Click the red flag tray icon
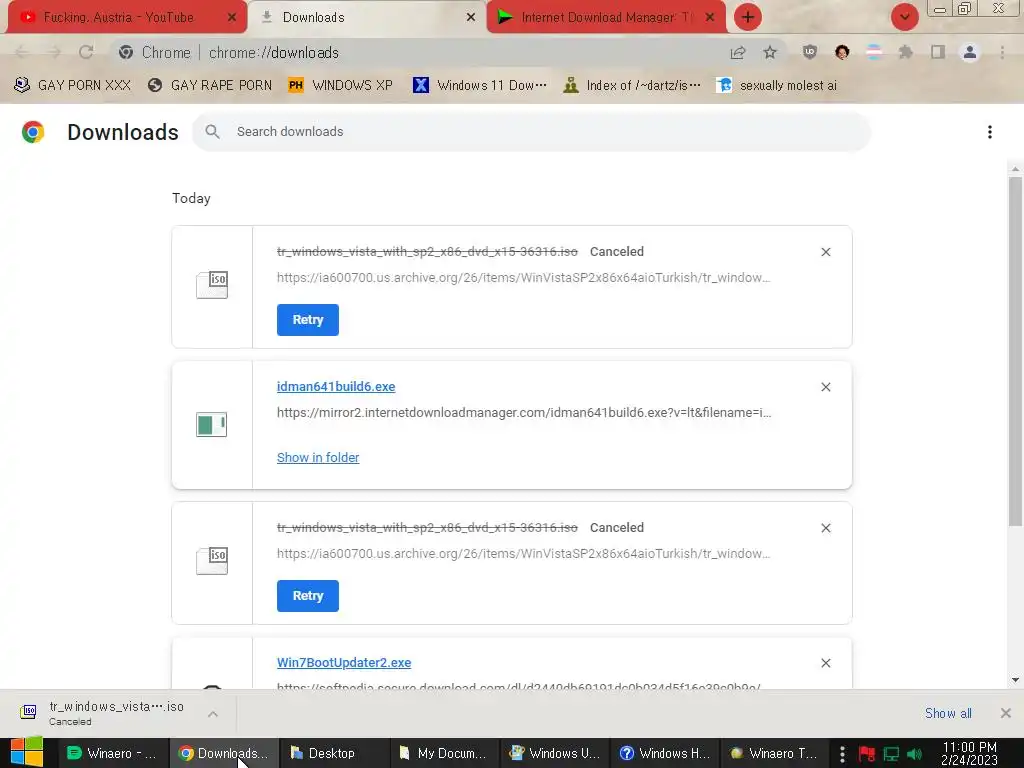 (x=867, y=754)
